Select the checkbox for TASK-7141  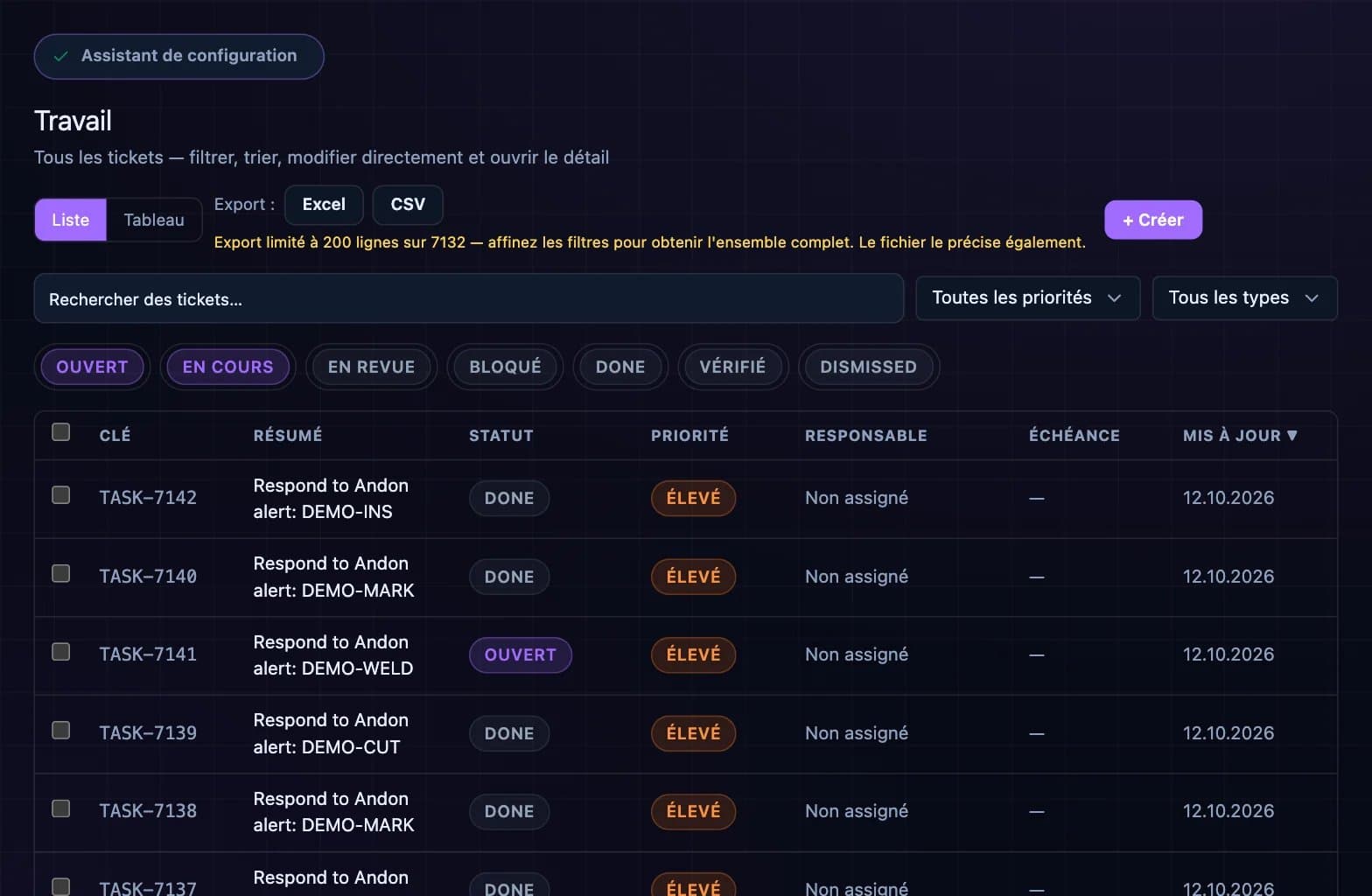61,652
